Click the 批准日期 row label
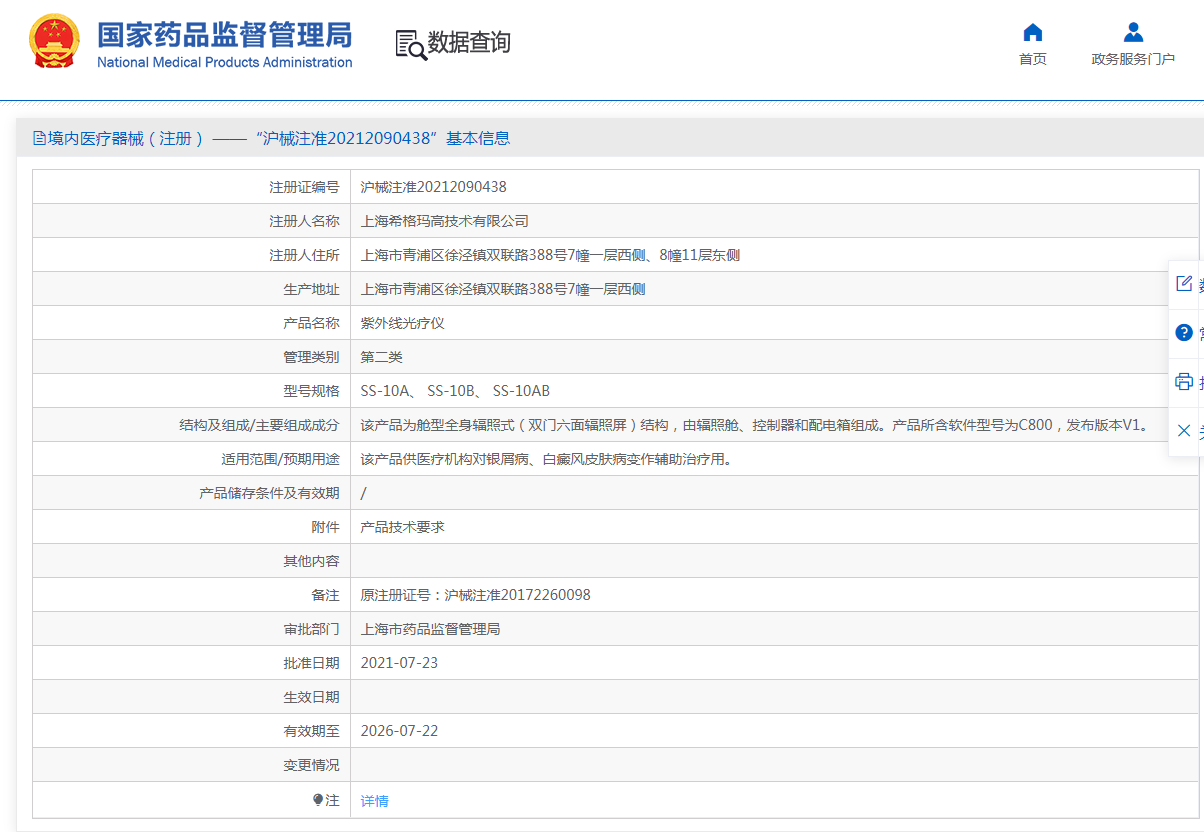Screen dimensions: 1204x832 point(311,663)
